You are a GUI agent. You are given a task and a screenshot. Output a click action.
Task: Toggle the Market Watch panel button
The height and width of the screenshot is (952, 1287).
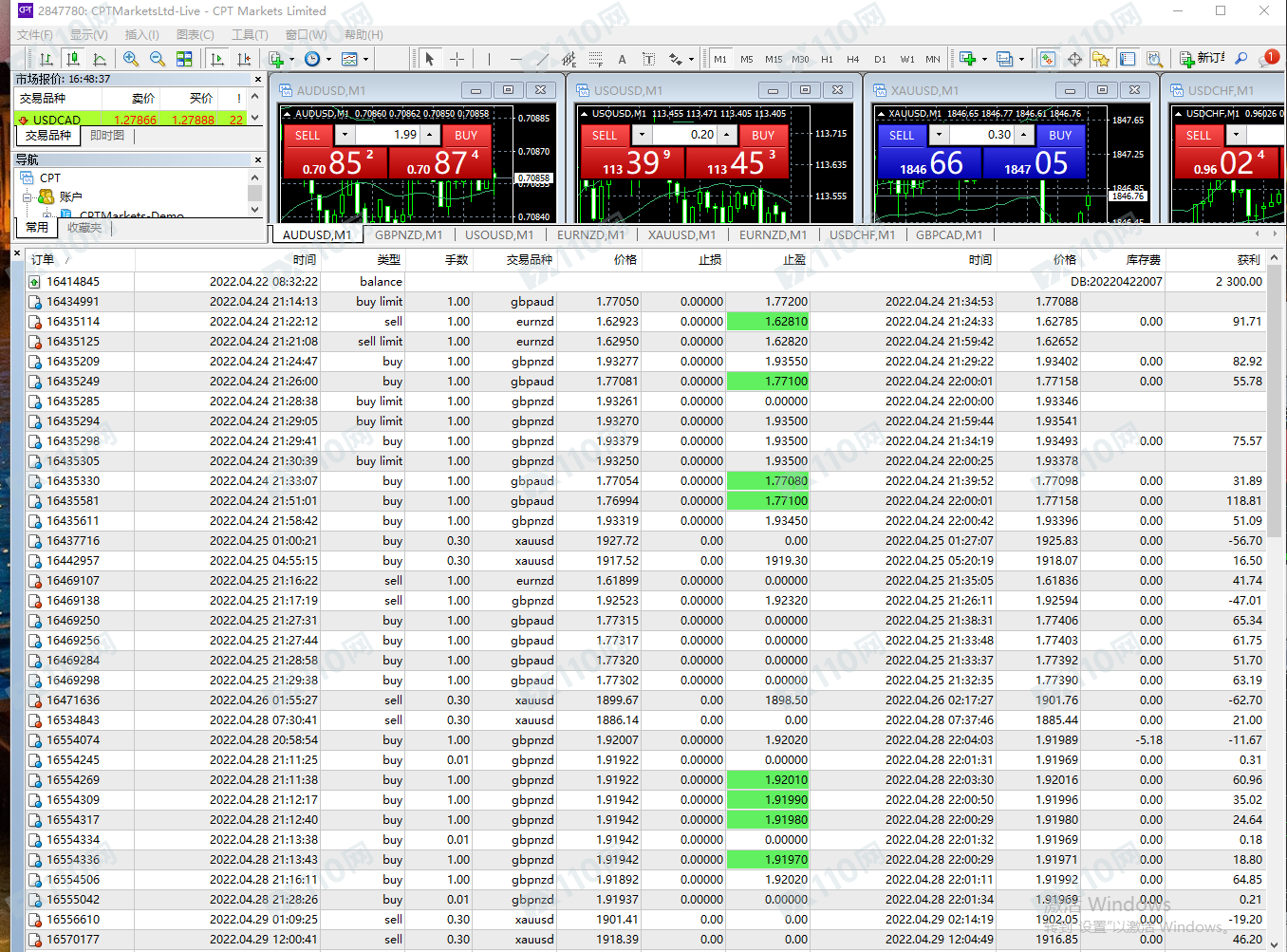1047,59
